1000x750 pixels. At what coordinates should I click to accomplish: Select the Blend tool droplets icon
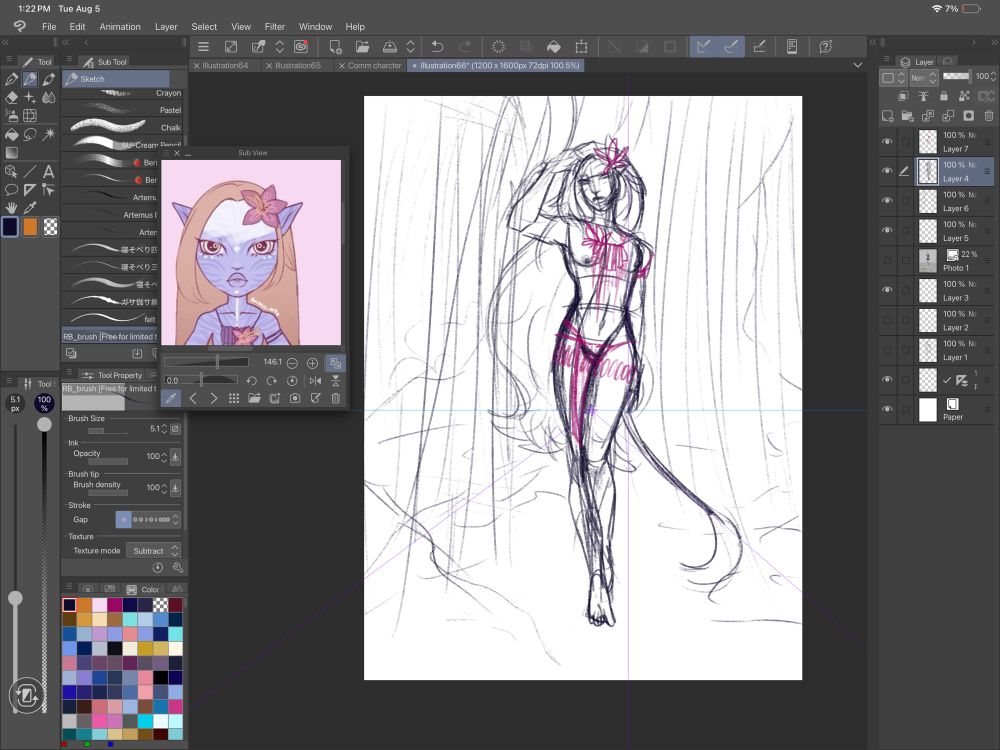click(48, 98)
